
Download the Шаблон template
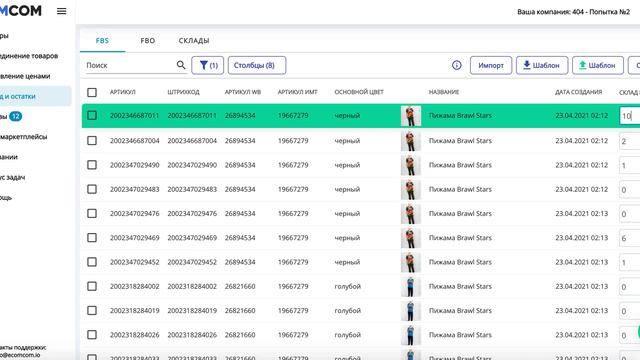tap(542, 65)
